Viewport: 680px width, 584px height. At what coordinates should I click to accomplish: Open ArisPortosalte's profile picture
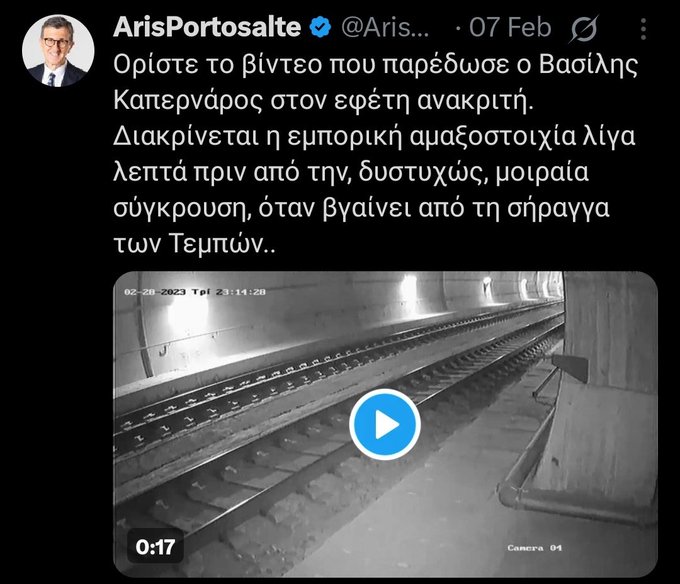pos(58,51)
